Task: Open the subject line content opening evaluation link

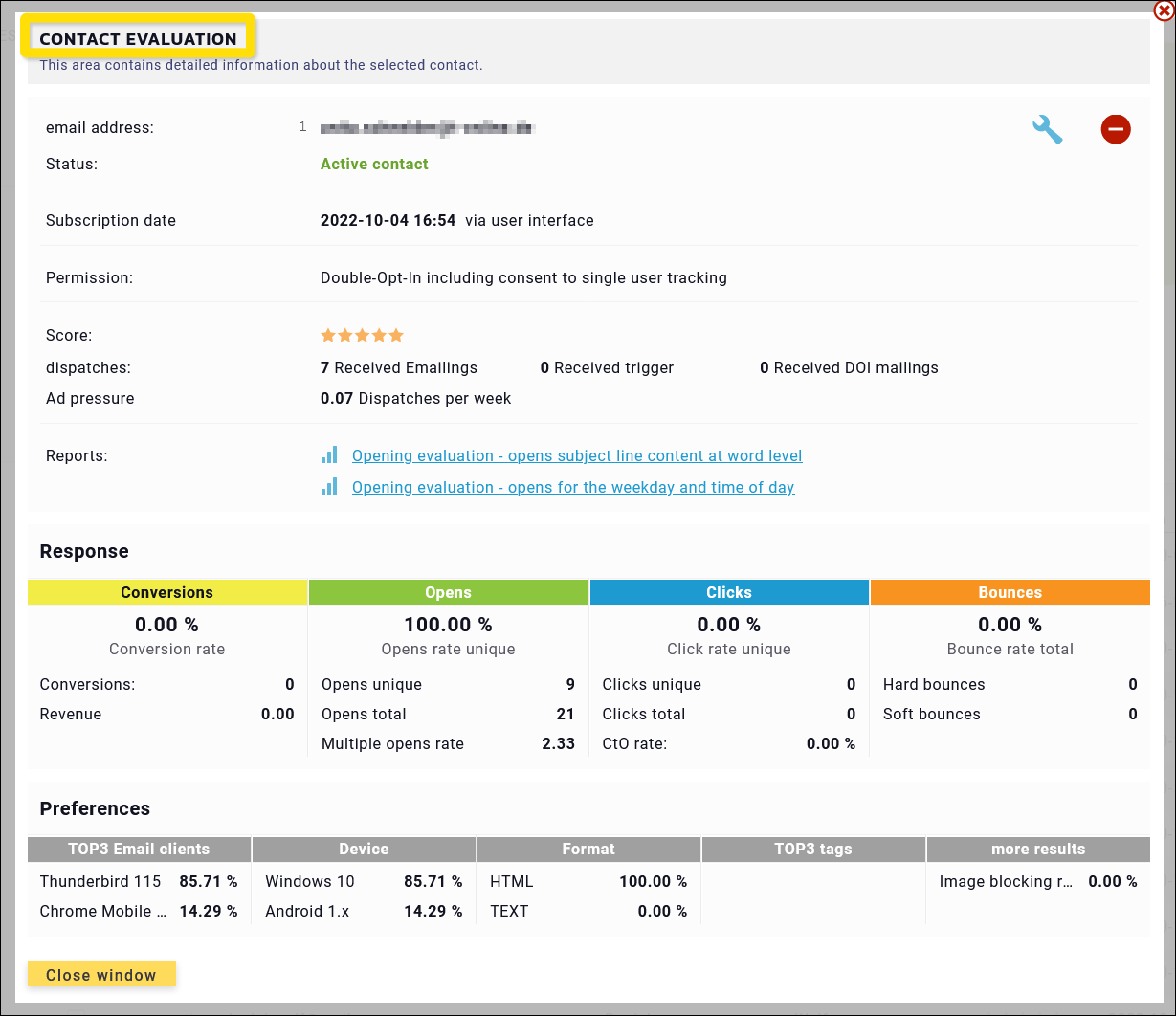Action: click(577, 456)
